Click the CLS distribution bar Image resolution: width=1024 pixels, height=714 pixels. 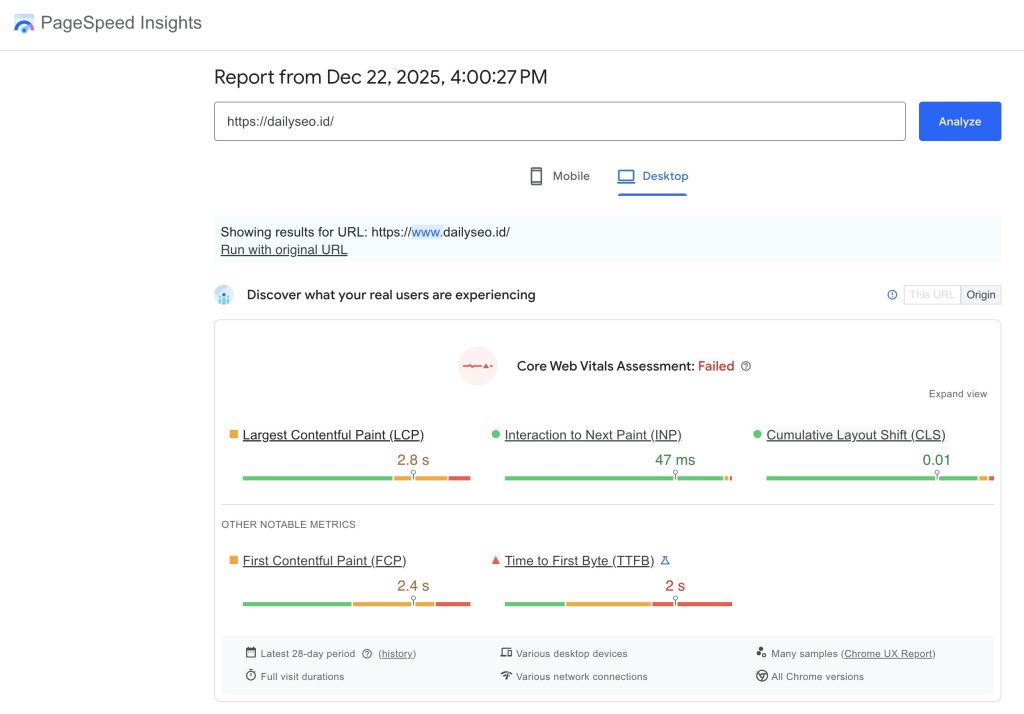(880, 478)
